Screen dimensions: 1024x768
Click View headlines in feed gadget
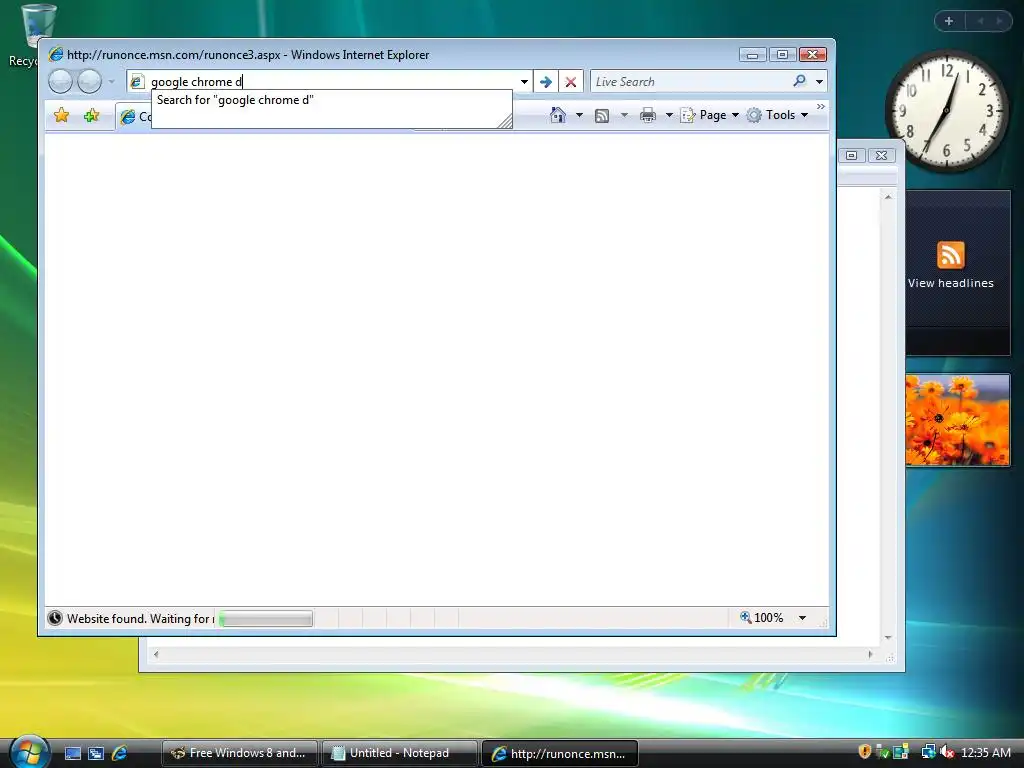(950, 283)
